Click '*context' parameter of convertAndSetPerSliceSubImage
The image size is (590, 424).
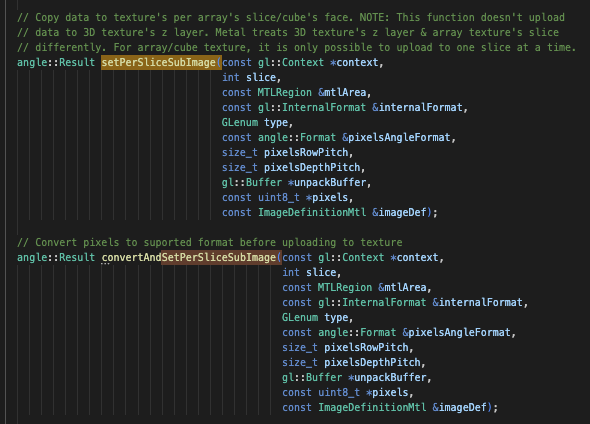[x=414, y=258]
